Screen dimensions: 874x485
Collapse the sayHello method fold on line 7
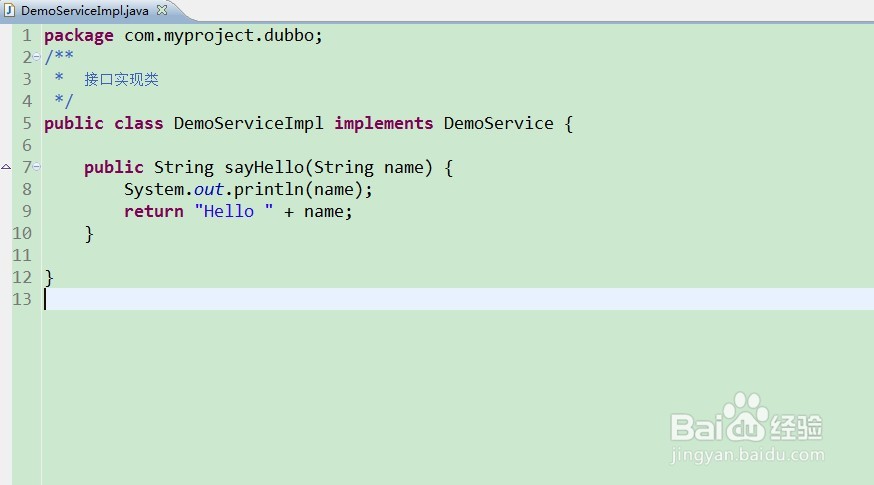coord(37,167)
